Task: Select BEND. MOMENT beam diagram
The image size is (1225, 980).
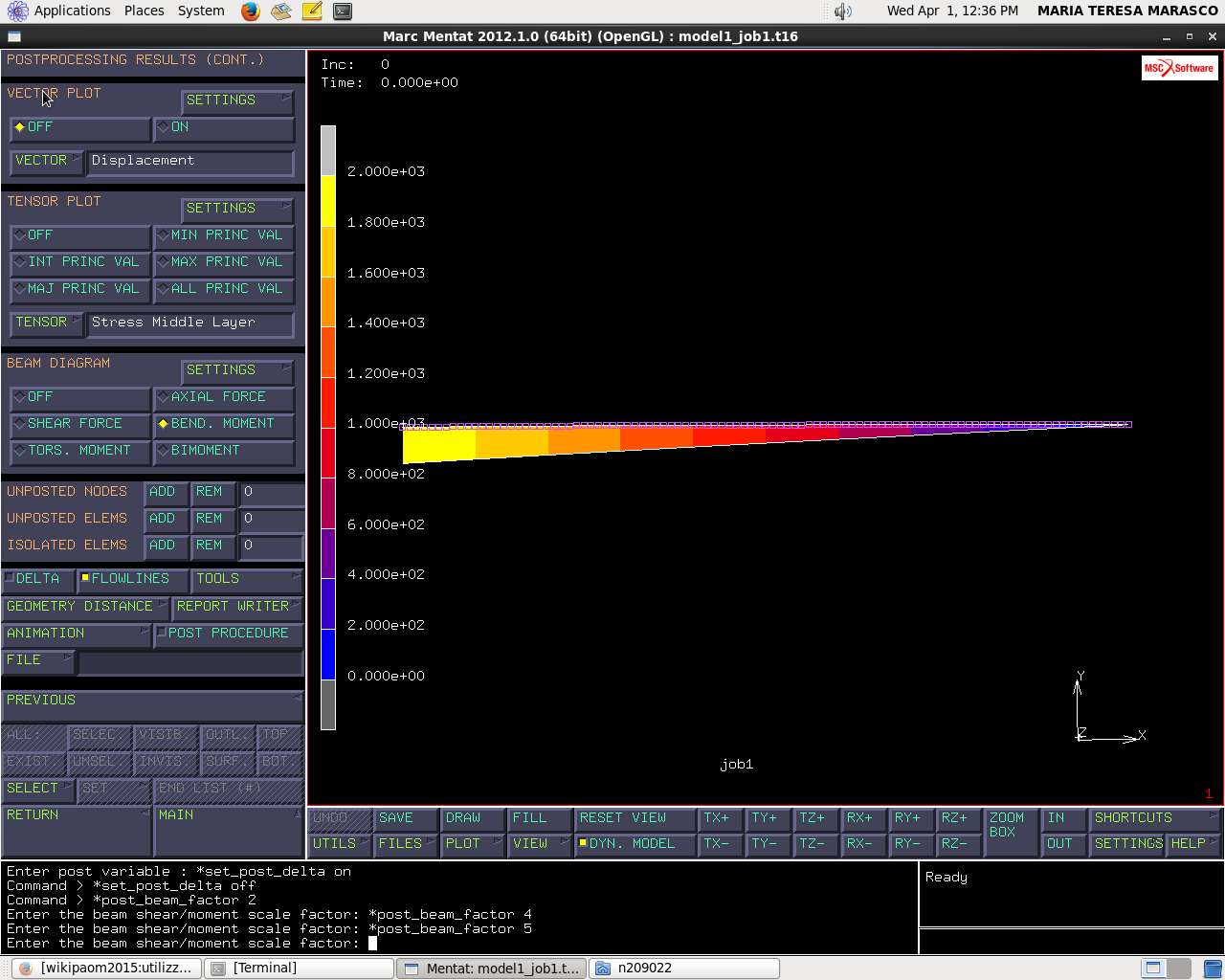Action: tap(224, 425)
